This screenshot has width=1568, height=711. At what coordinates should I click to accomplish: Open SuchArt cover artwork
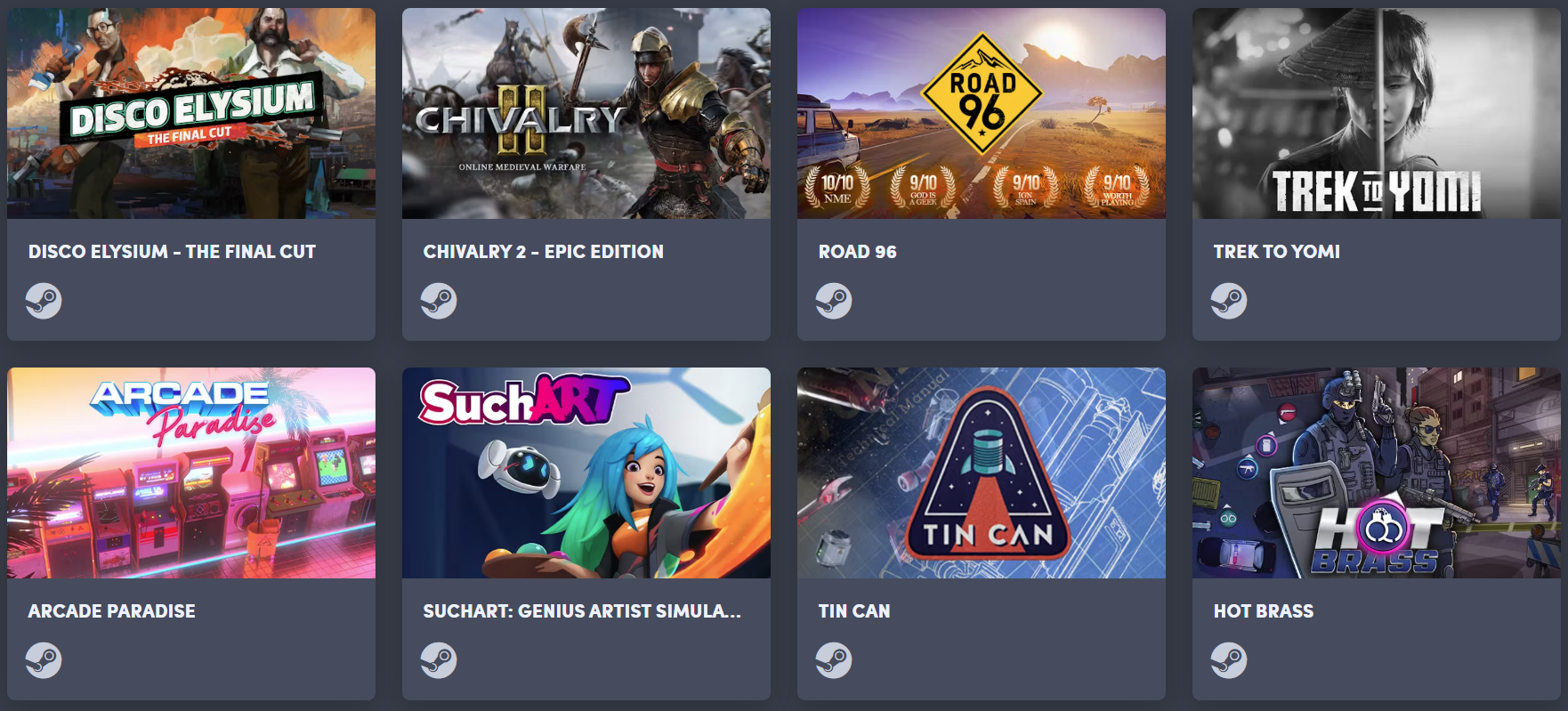[586, 473]
